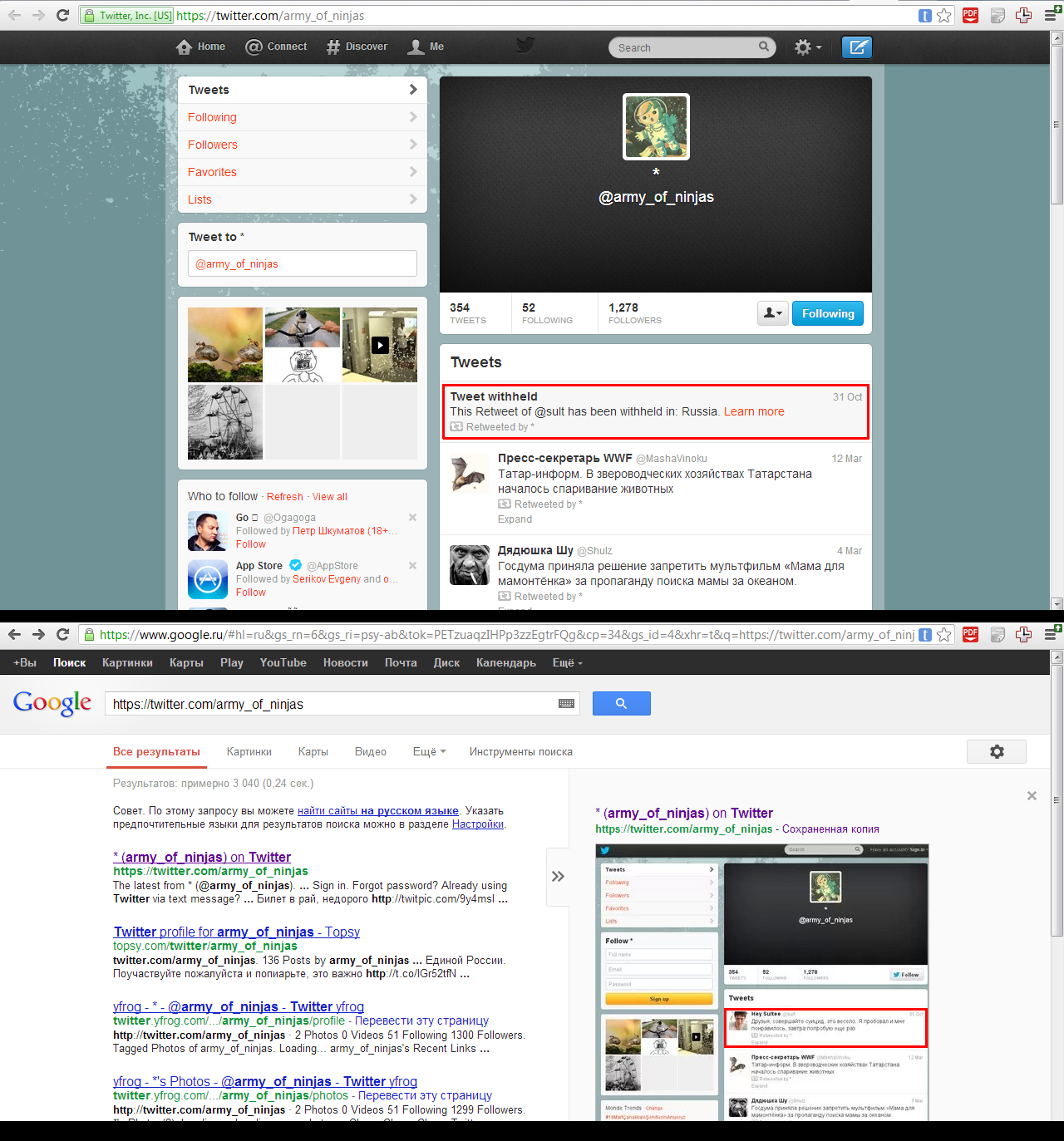Open the Me profile menu item
This screenshot has height=1141, width=1064.
tap(426, 47)
